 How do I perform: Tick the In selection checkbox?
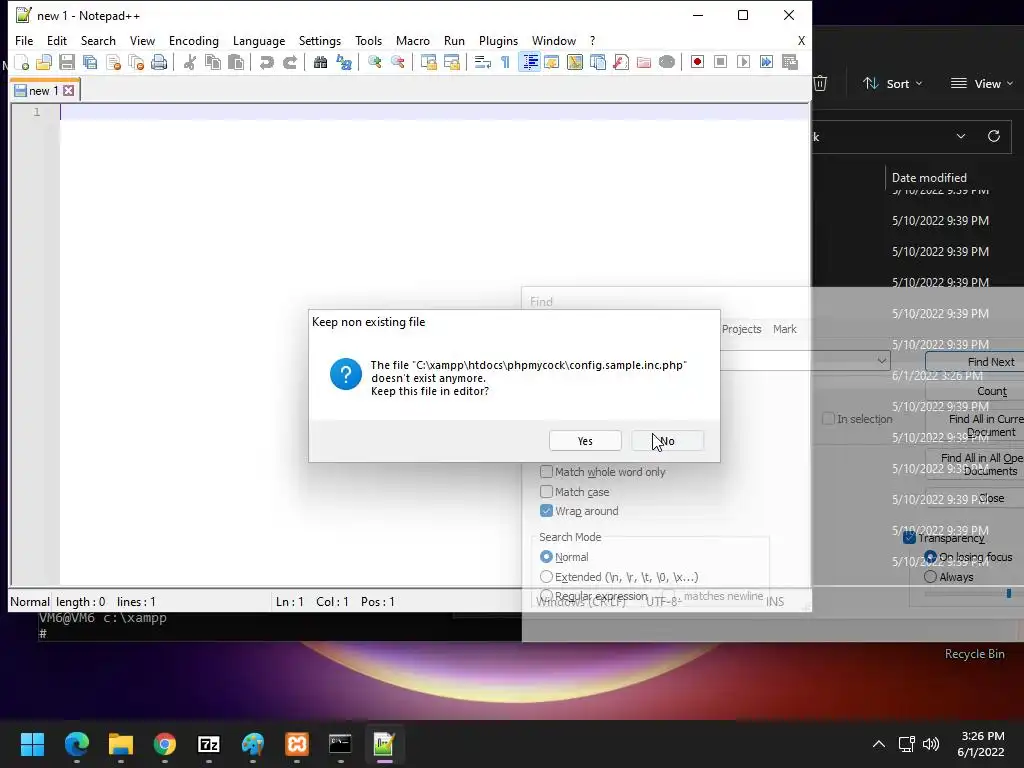click(x=828, y=419)
